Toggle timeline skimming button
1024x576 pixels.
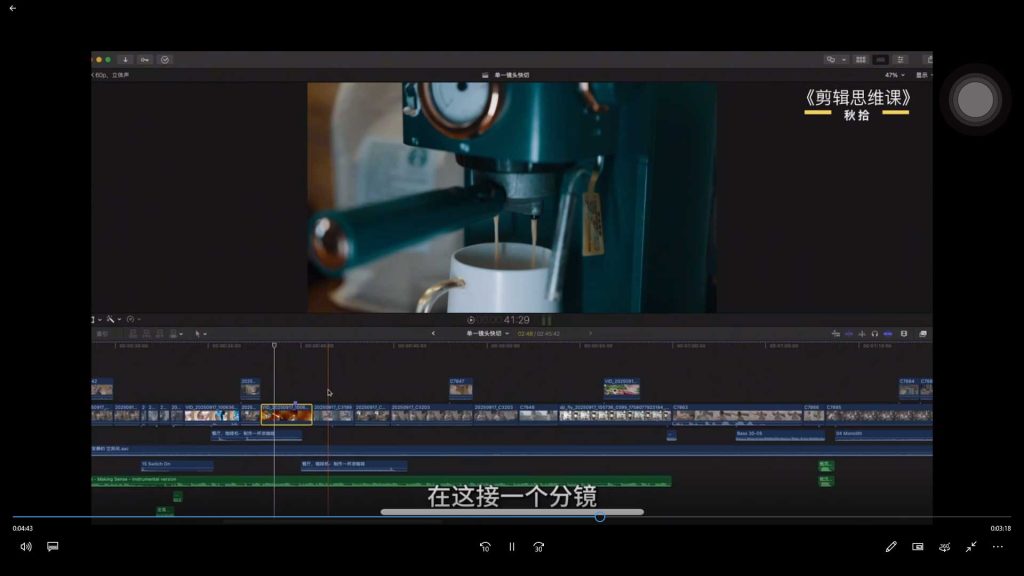pos(849,334)
